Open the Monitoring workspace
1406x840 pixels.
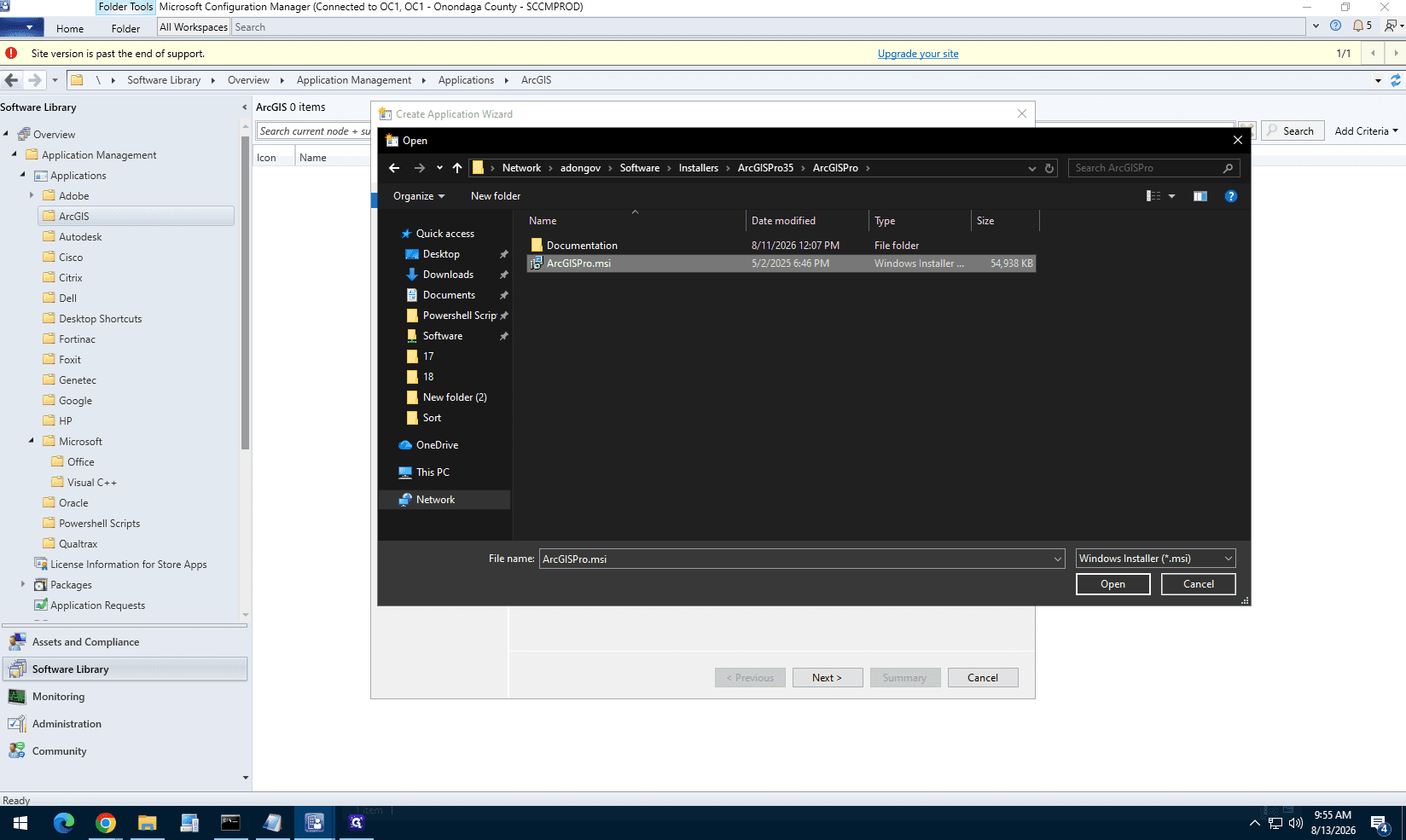tap(125, 697)
